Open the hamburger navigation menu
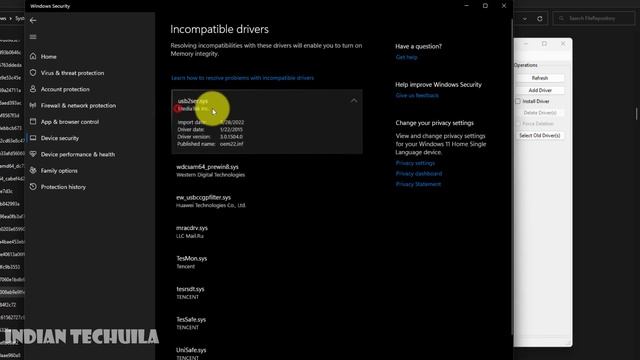The image size is (640, 360). pos(33,37)
